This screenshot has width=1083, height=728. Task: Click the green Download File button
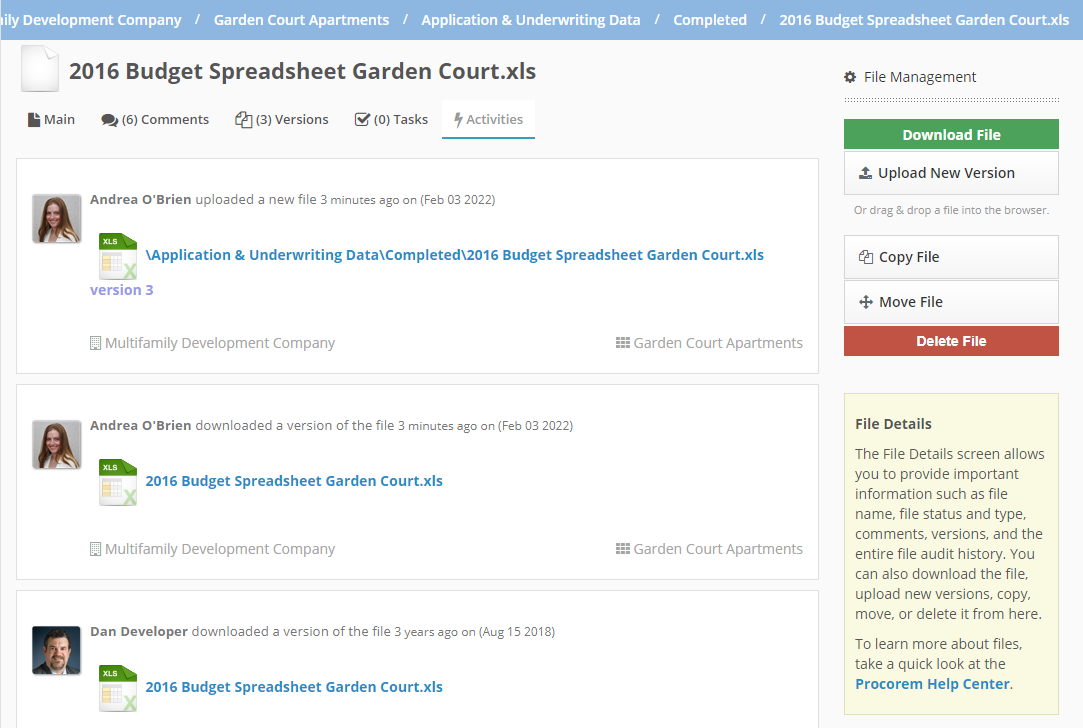click(x=951, y=135)
